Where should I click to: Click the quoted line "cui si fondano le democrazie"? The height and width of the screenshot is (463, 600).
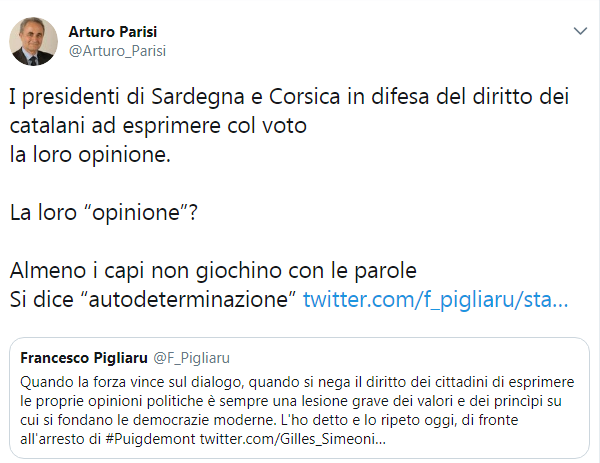point(269,420)
